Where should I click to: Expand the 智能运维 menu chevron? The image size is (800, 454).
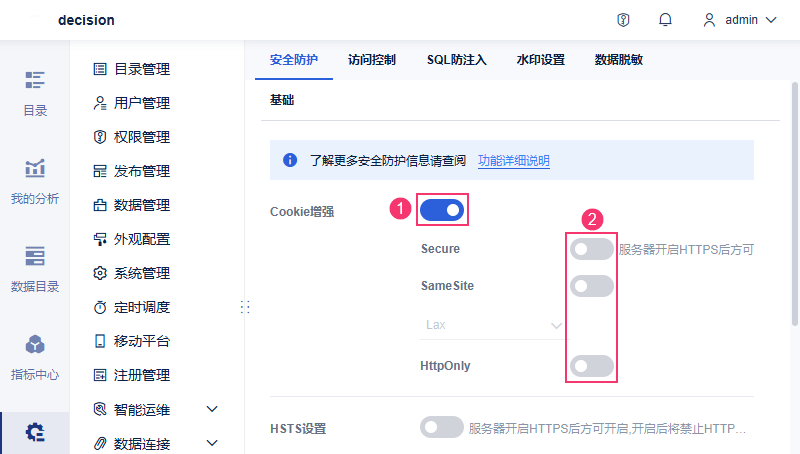212,409
